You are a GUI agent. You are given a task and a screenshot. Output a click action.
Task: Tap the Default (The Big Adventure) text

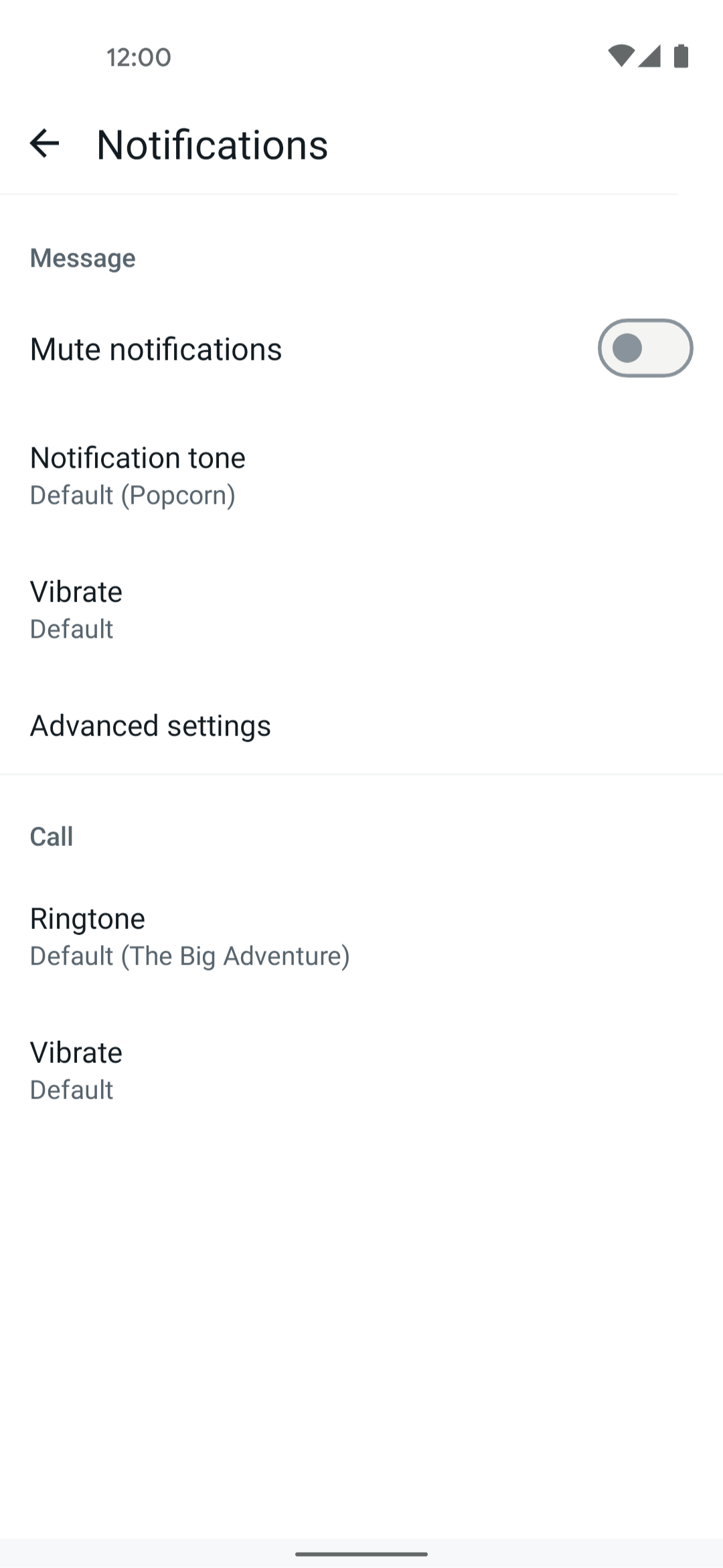coord(190,956)
